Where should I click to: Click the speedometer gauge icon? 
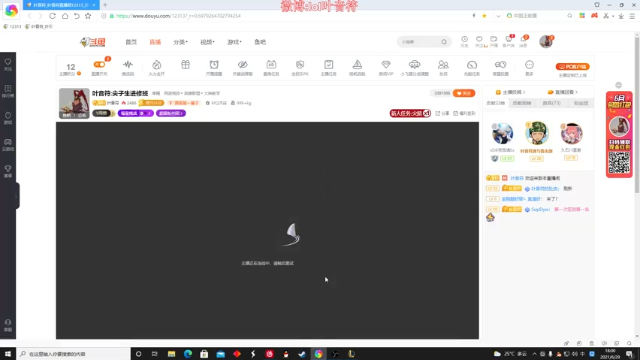click(472, 64)
